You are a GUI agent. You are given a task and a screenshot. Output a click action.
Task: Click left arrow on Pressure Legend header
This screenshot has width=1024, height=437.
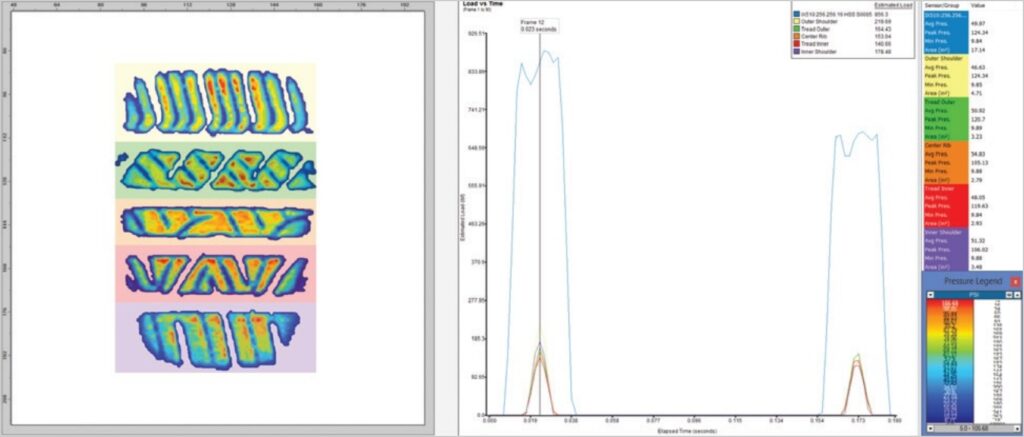[930, 295]
